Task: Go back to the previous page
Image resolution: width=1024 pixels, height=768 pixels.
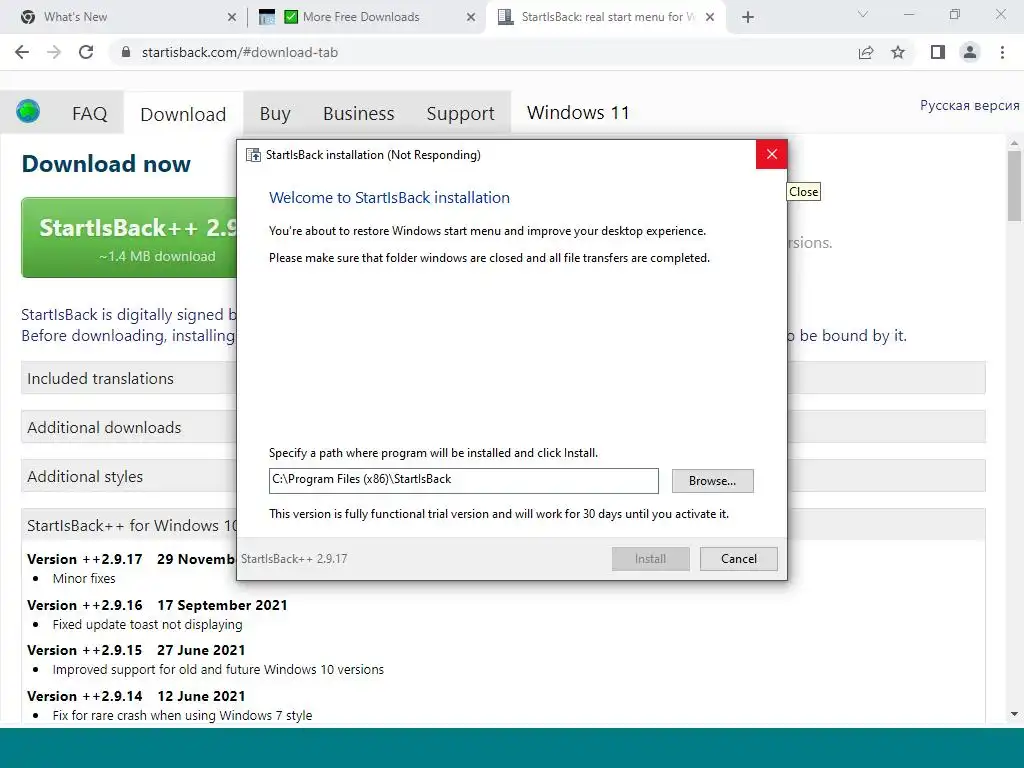Action: point(22,52)
